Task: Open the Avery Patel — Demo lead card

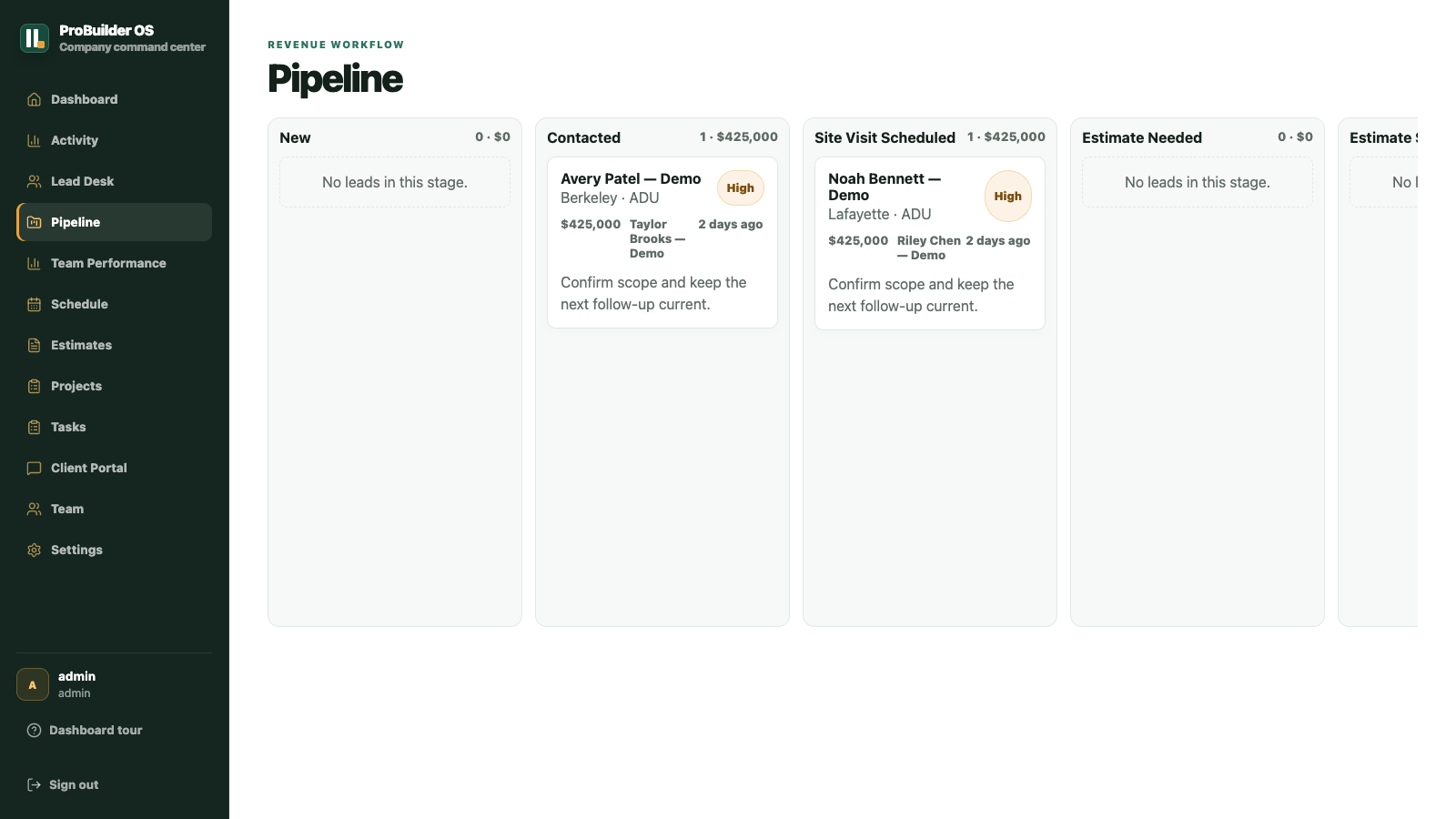Action: [662, 243]
